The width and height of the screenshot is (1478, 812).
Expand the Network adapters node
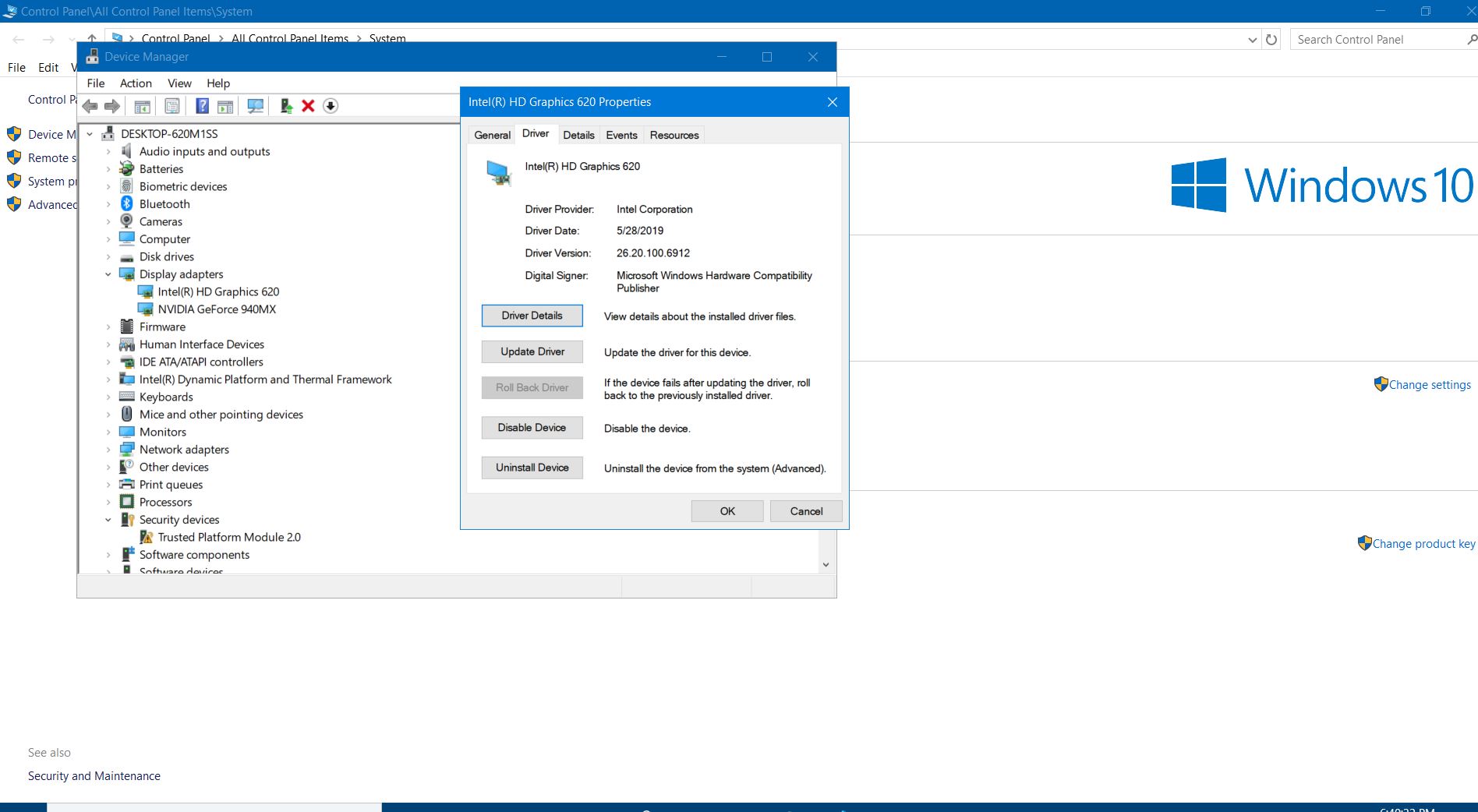coord(108,450)
